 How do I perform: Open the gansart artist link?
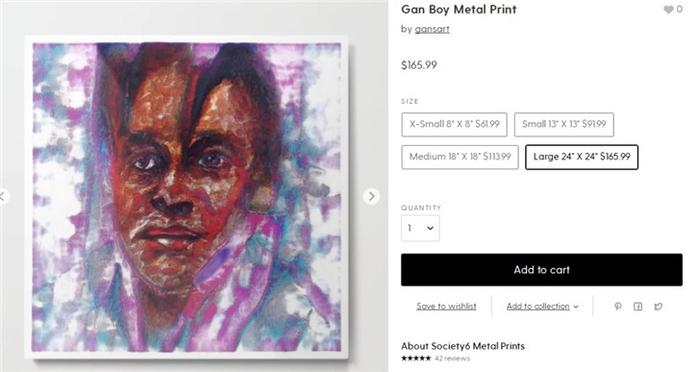(432, 29)
